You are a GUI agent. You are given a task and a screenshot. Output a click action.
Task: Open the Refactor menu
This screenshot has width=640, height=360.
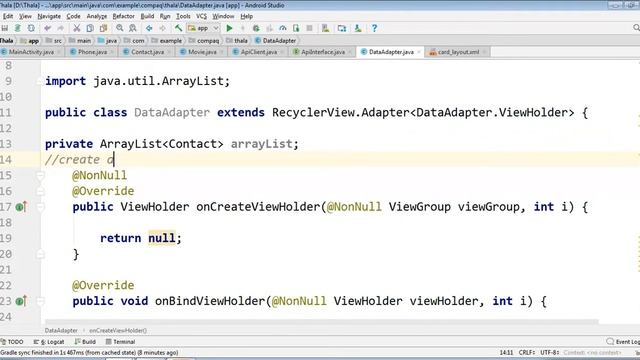click(124, 16)
